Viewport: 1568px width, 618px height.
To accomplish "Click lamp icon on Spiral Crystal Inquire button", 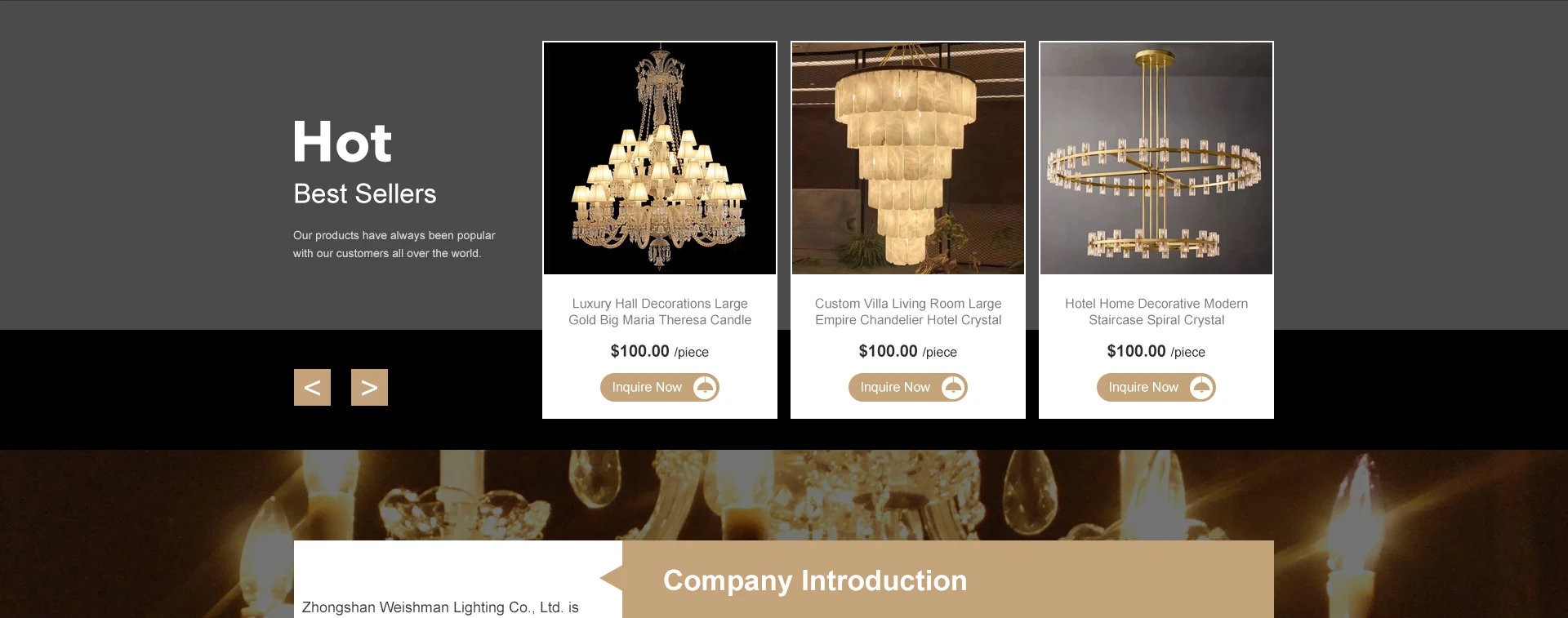I will (x=1201, y=387).
